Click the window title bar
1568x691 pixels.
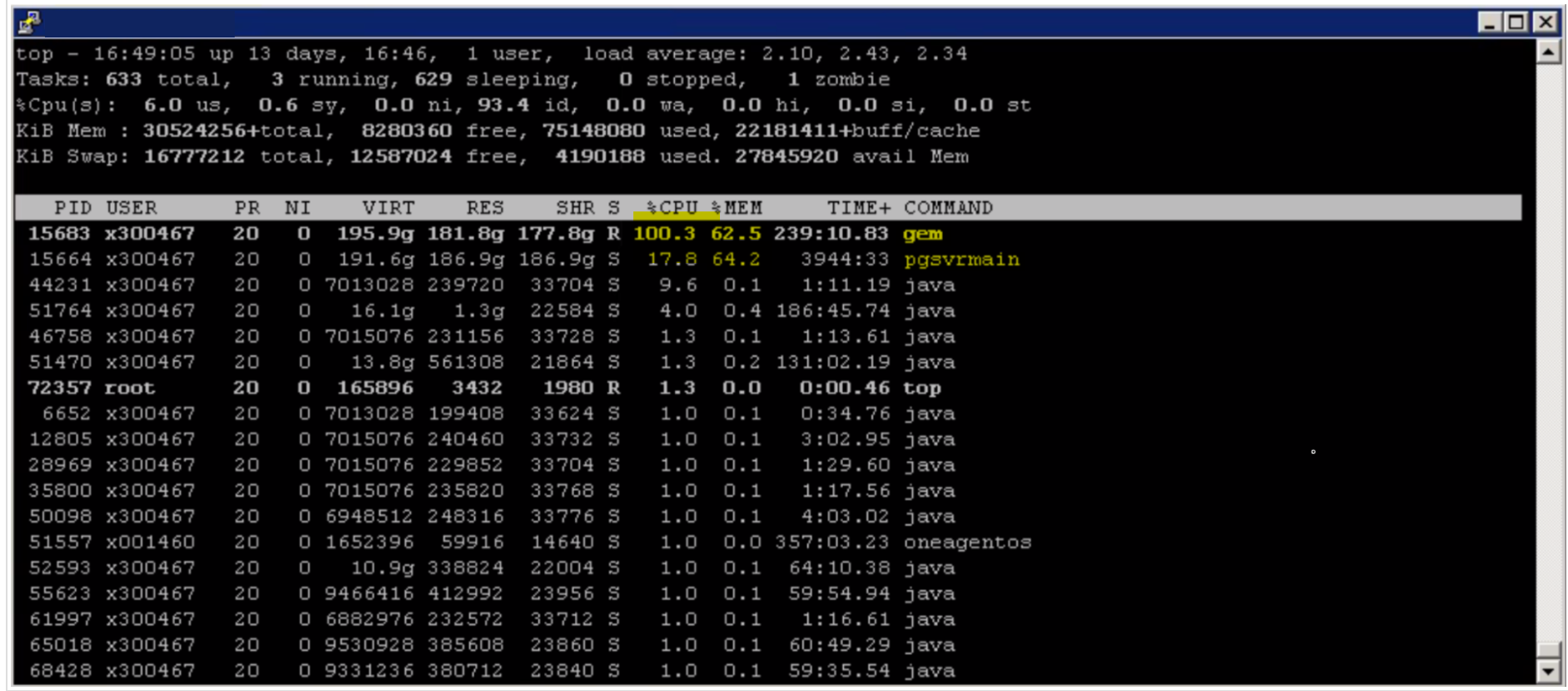749,22
